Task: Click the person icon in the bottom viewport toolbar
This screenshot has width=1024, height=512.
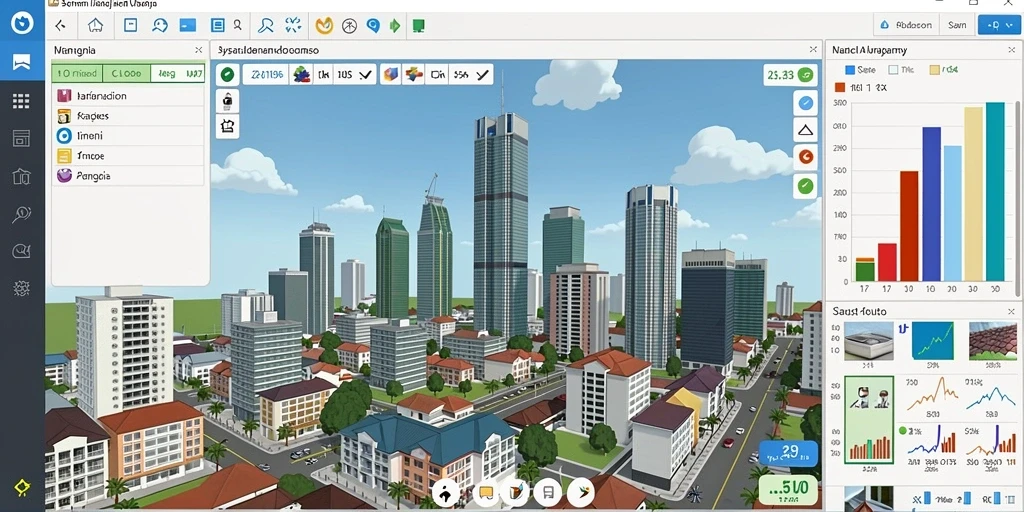Action: pos(446,493)
